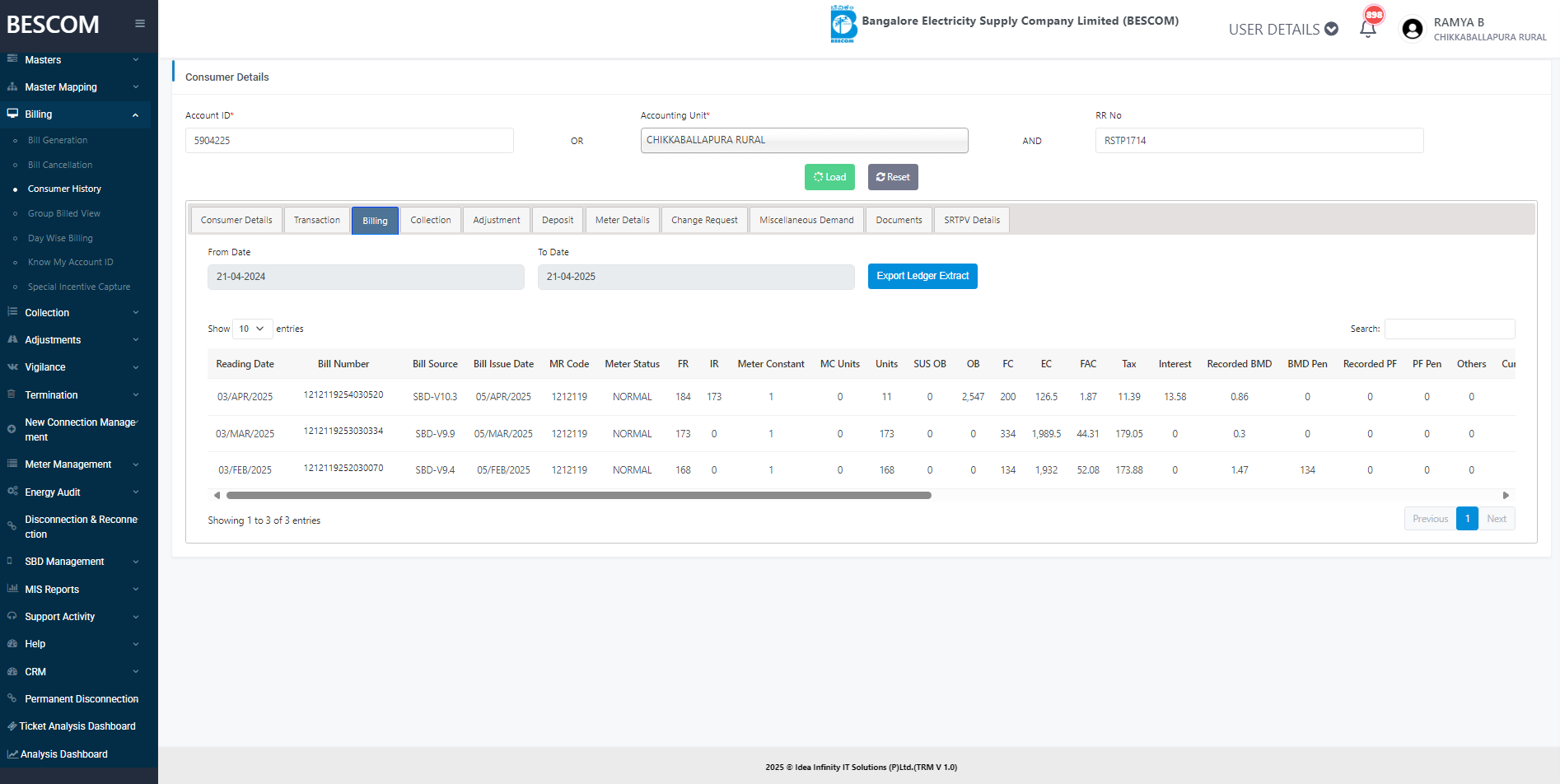
Task: Click the Masters sidebar icon
Action: click(12, 59)
